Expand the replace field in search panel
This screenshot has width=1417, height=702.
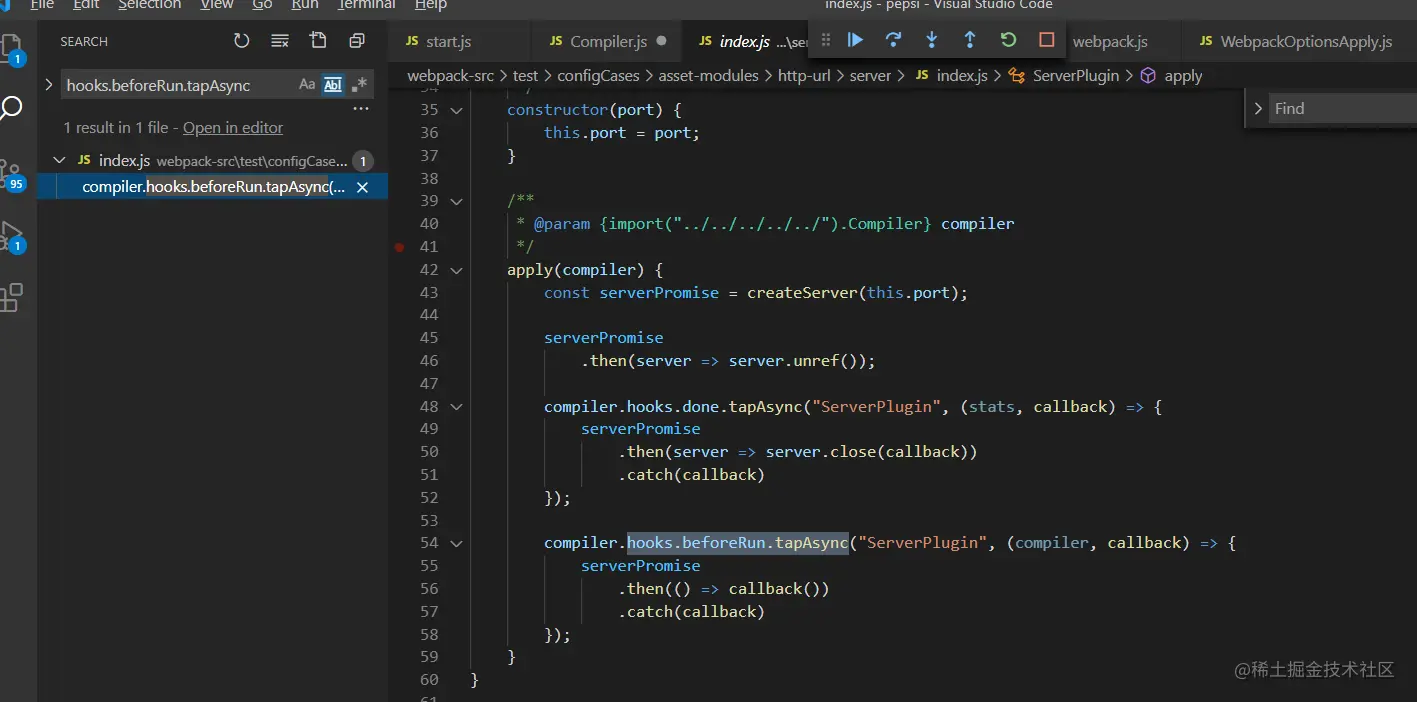(x=48, y=85)
